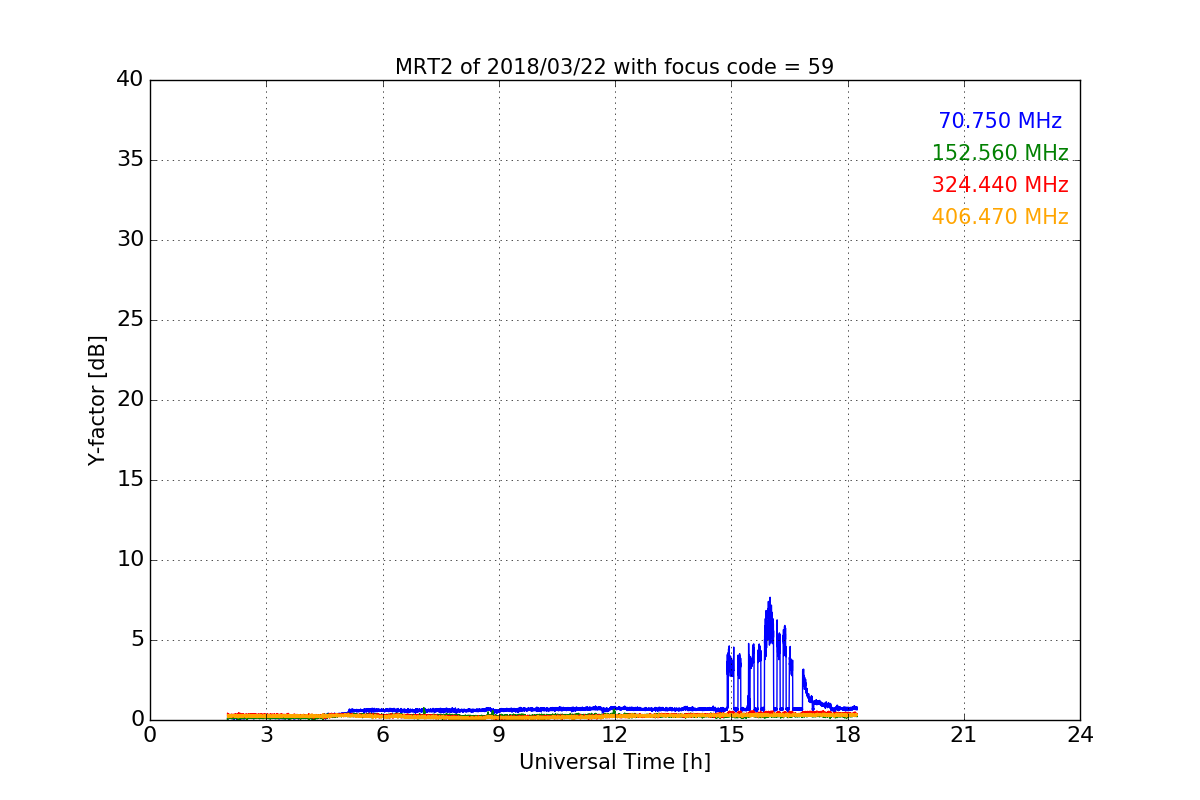Click the y-axis tick label 25

point(130,320)
